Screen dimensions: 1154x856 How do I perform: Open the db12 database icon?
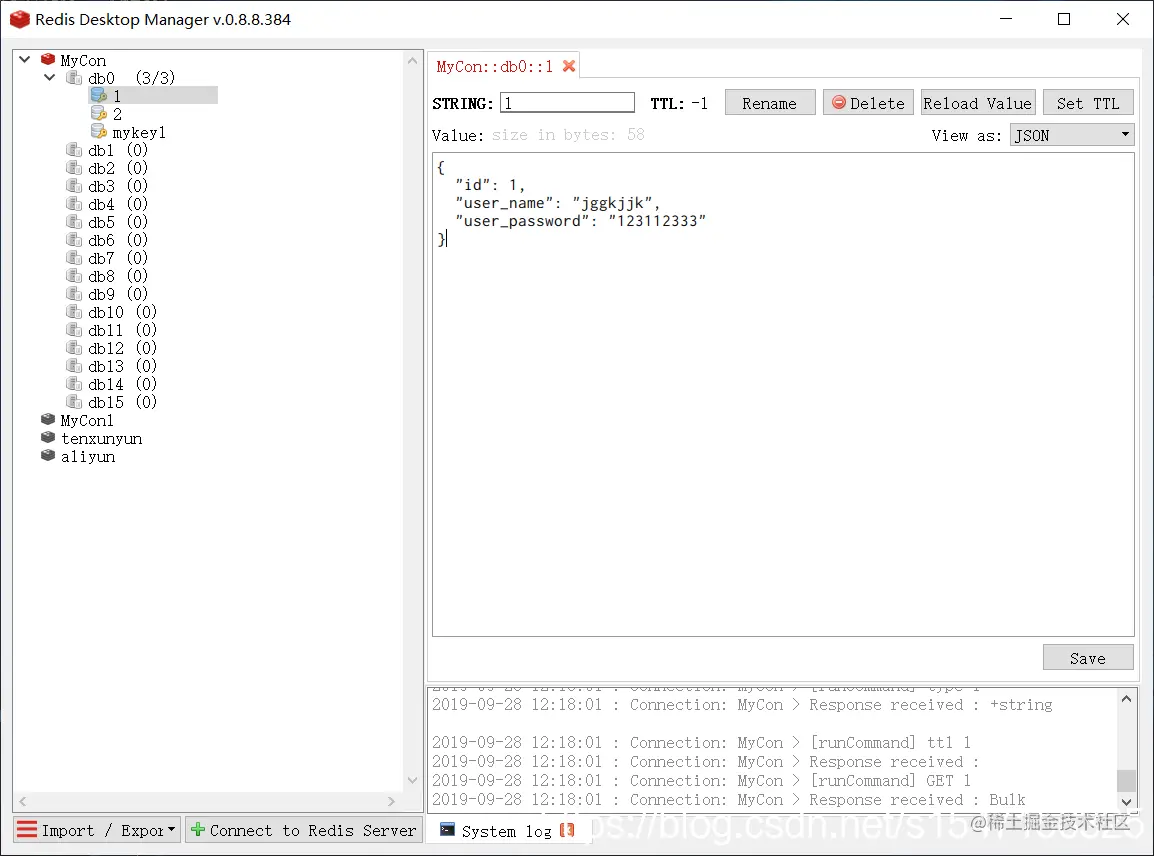tap(74, 348)
